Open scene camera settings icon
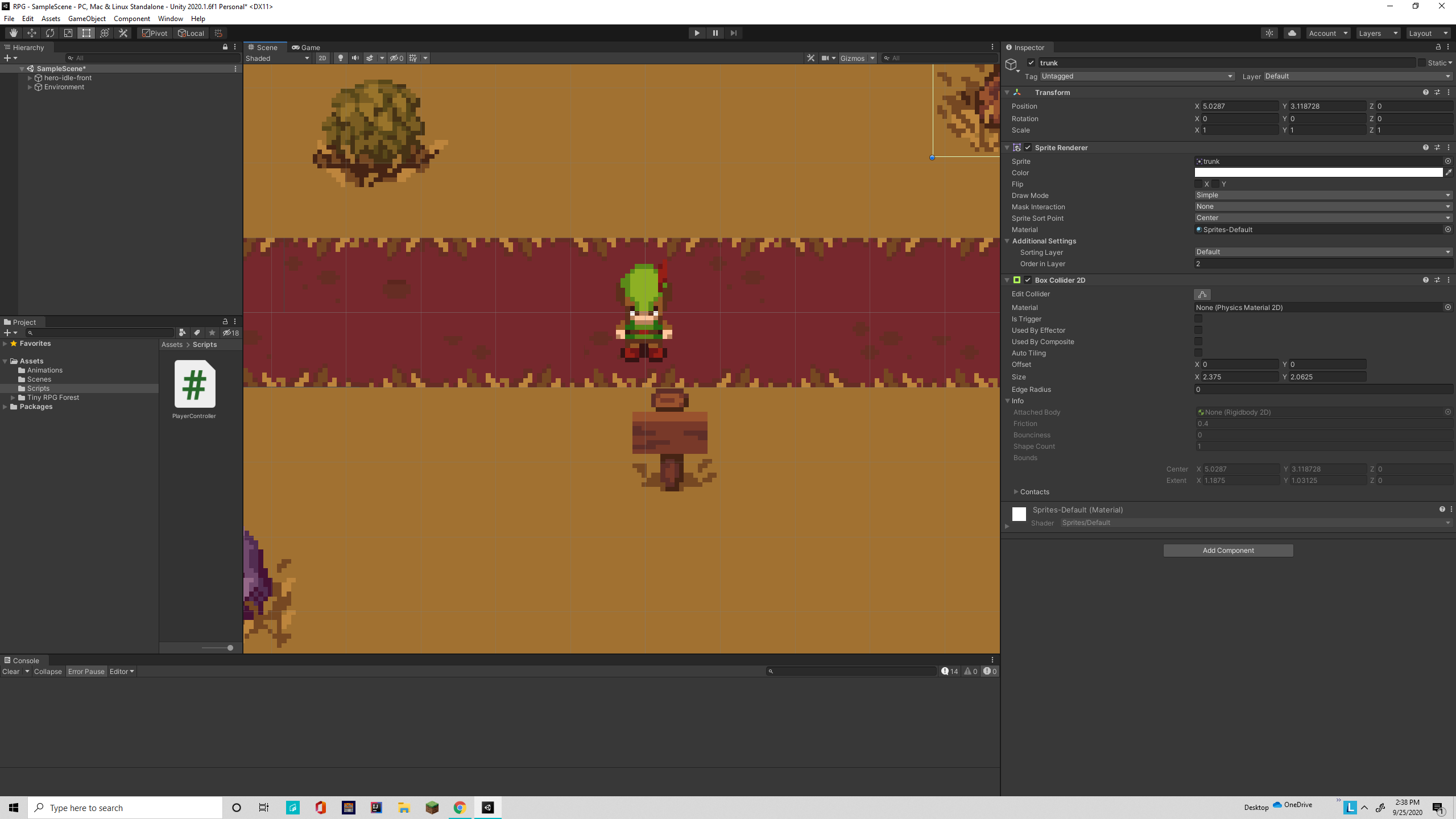Viewport: 1456px width, 819px height. coord(825,58)
